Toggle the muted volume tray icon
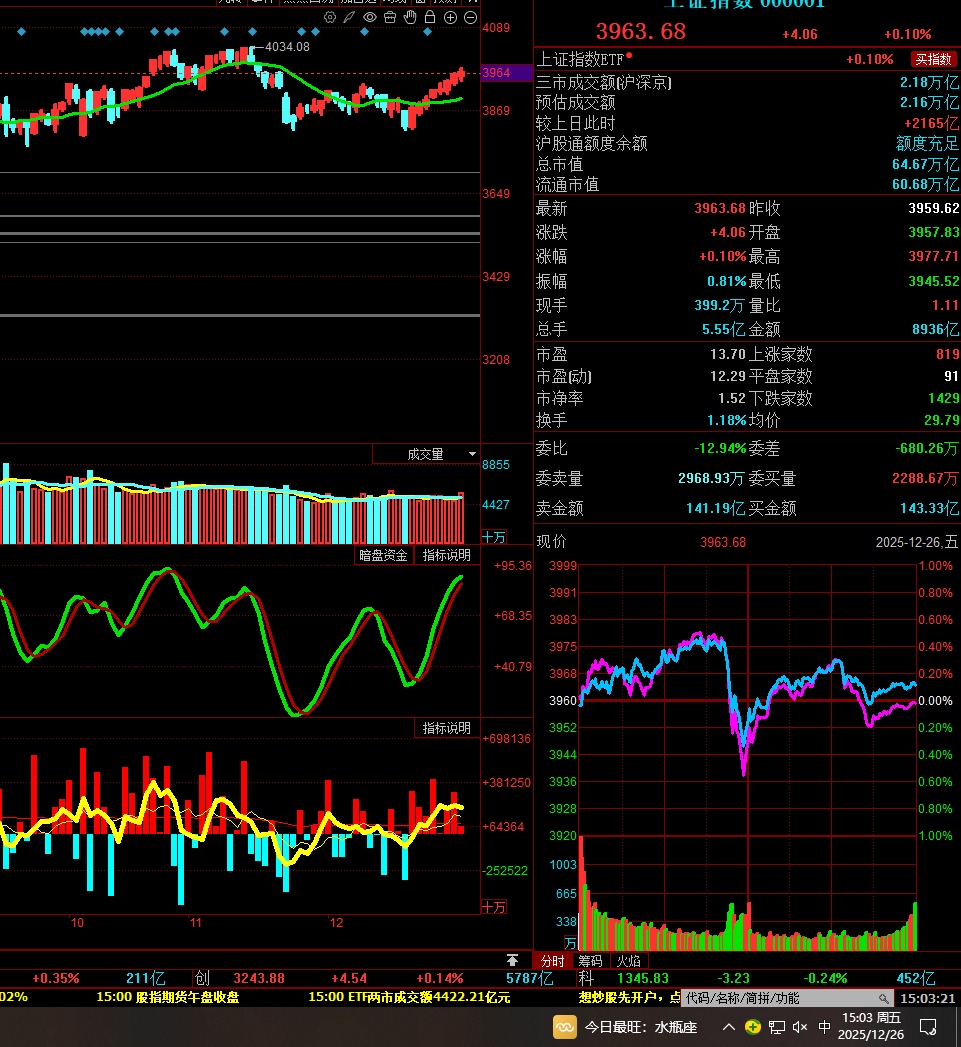 click(800, 1027)
